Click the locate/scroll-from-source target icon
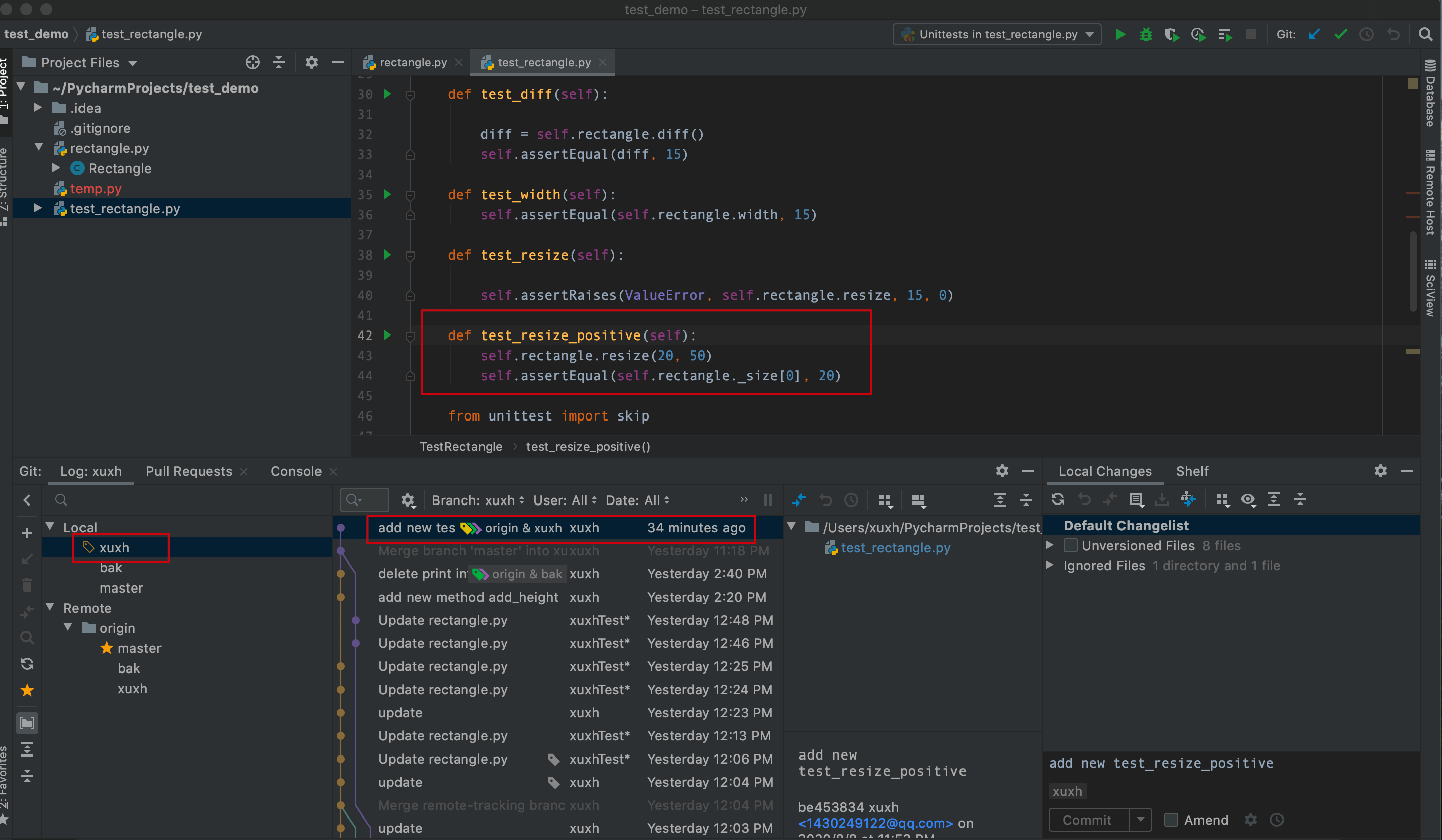This screenshot has width=1442, height=840. pyautogui.click(x=253, y=62)
